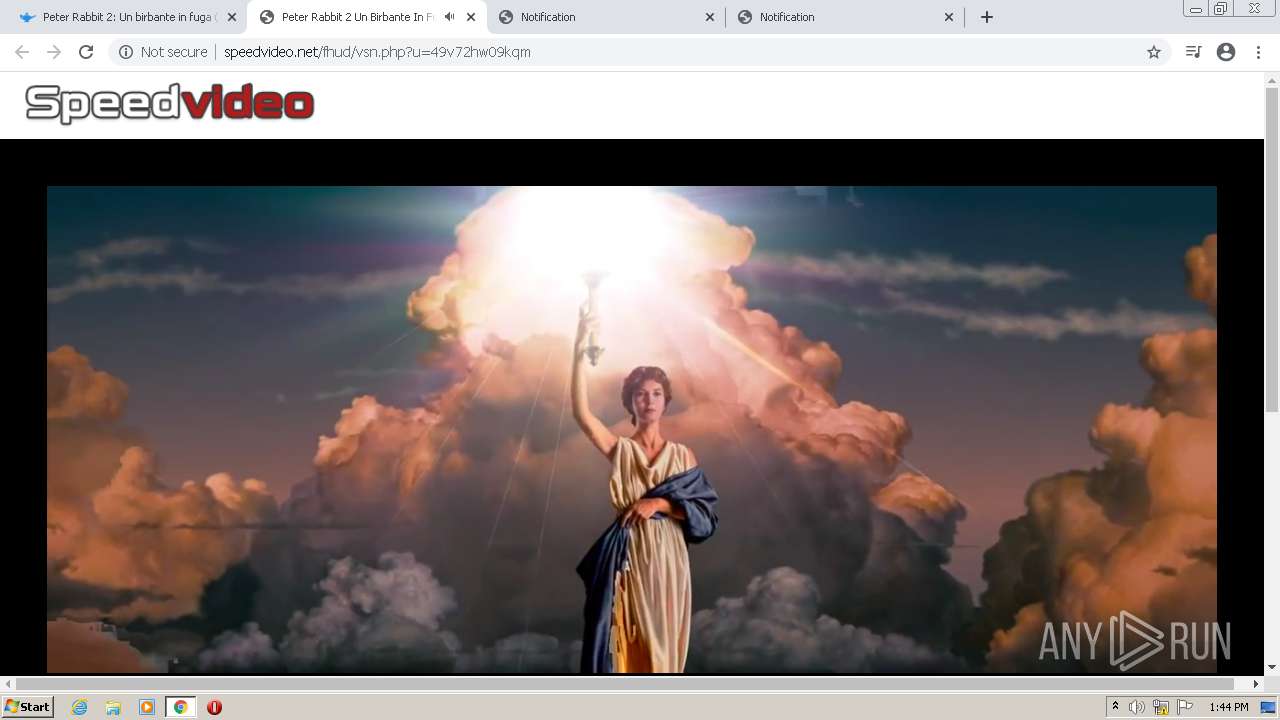The height and width of the screenshot is (720, 1280).
Task: Open the red stop-sign taskbar icon
Action: click(214, 707)
